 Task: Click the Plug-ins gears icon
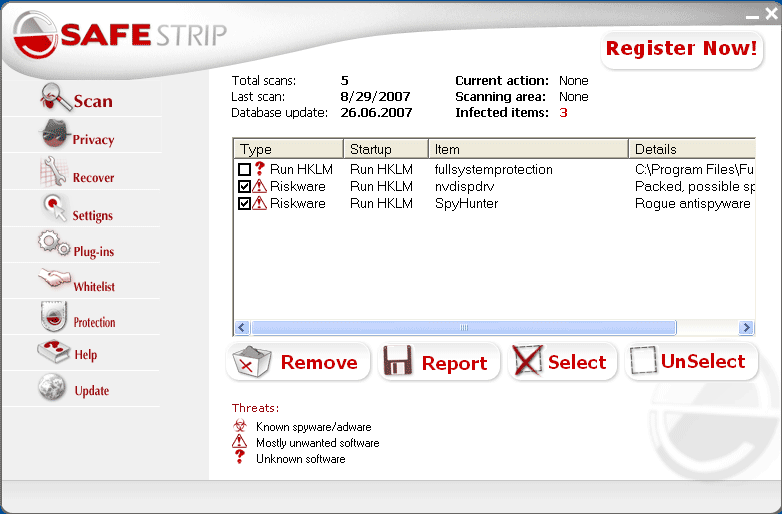click(x=54, y=243)
